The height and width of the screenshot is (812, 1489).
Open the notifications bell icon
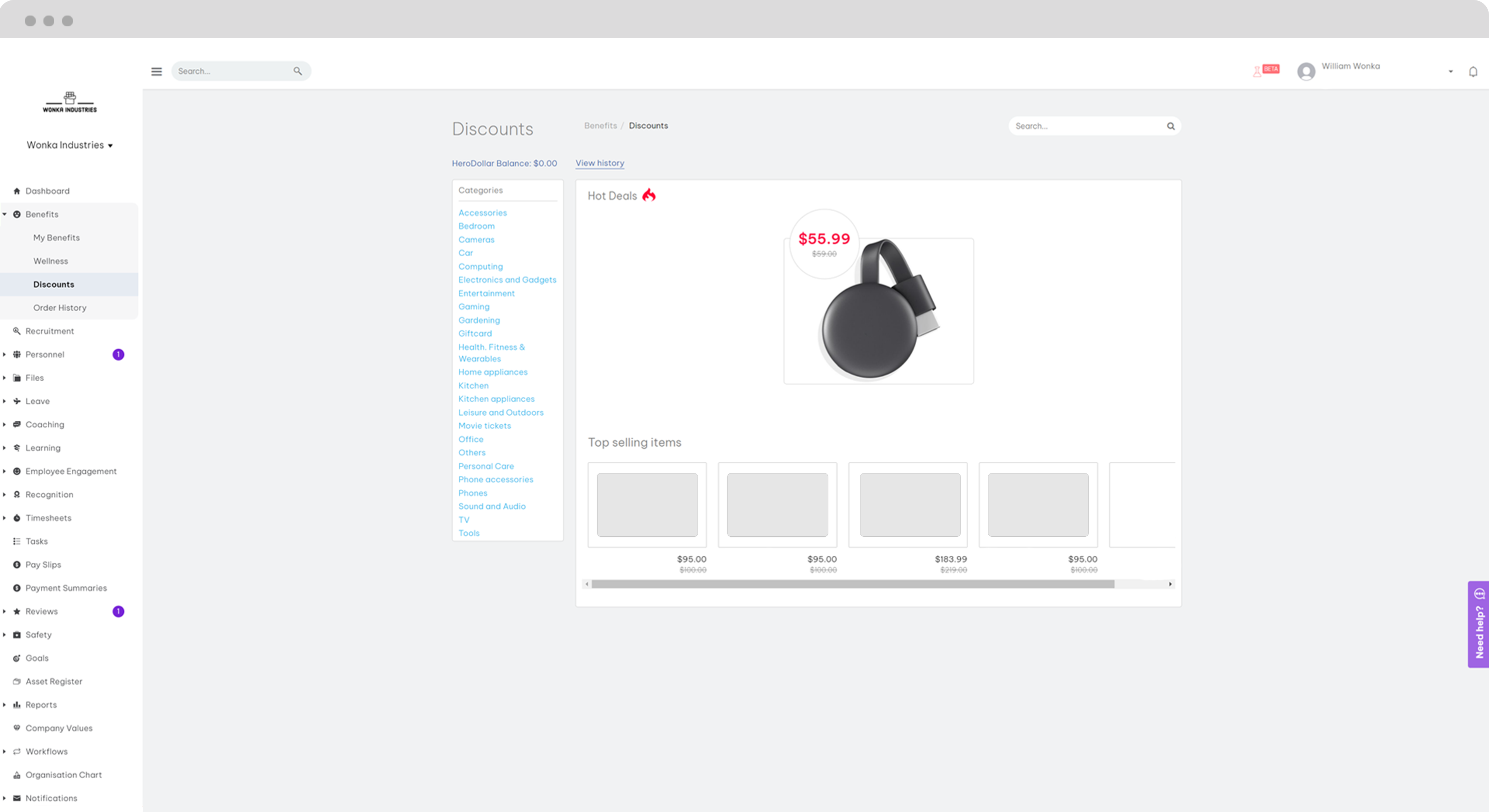(1473, 72)
